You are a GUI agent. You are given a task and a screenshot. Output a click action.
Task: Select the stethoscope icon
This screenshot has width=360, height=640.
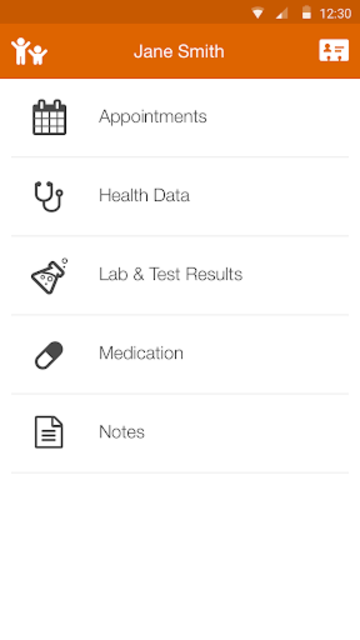point(49,196)
